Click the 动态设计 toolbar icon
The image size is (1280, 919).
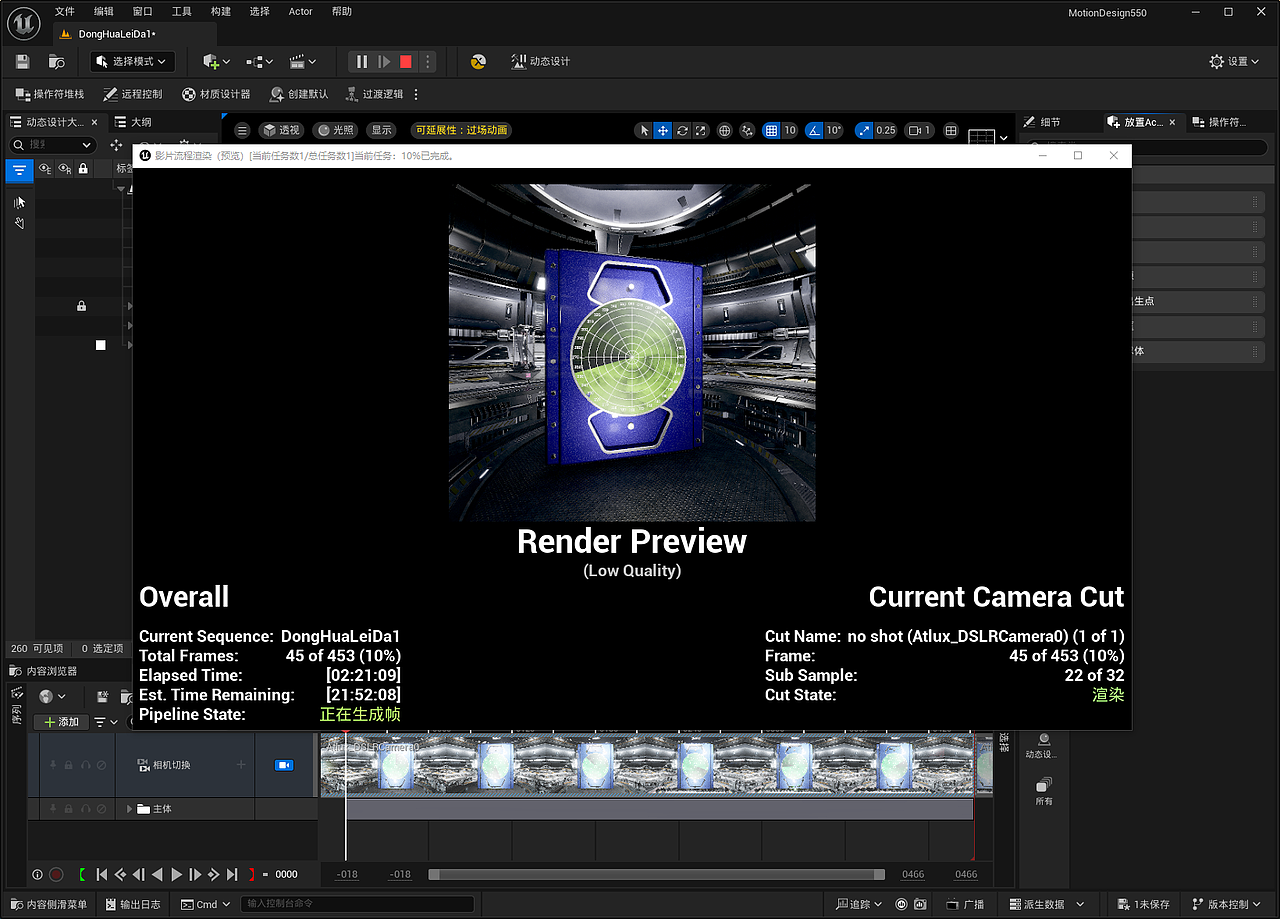(529, 61)
